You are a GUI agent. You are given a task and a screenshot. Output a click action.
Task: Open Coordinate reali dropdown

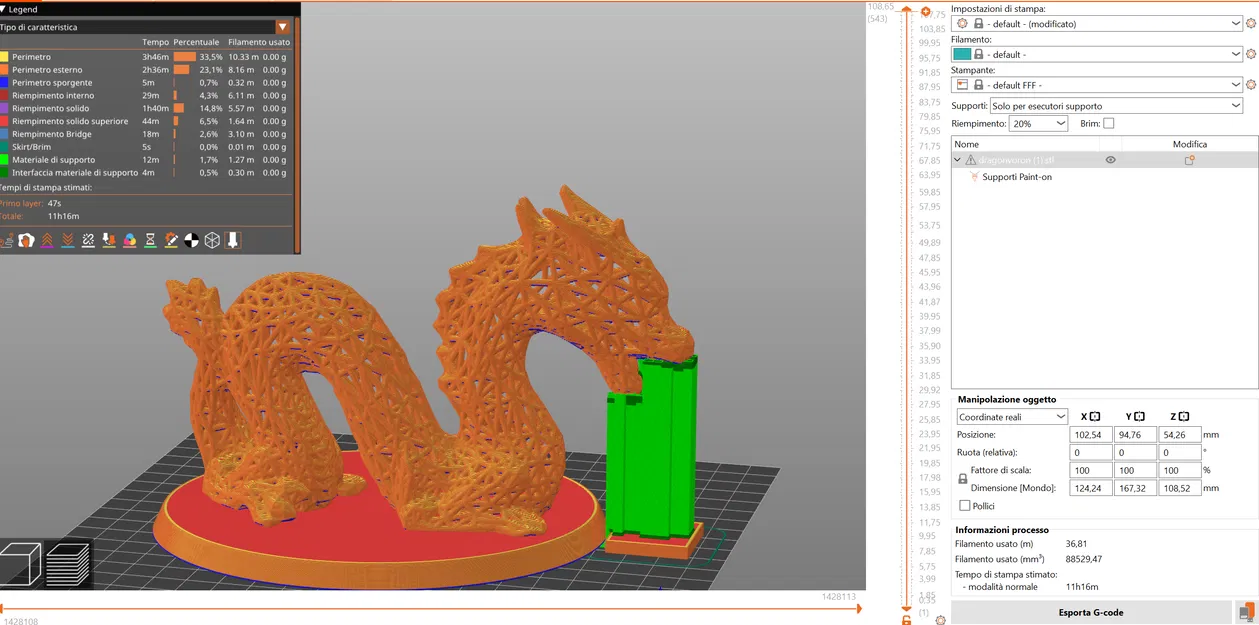(1012, 417)
